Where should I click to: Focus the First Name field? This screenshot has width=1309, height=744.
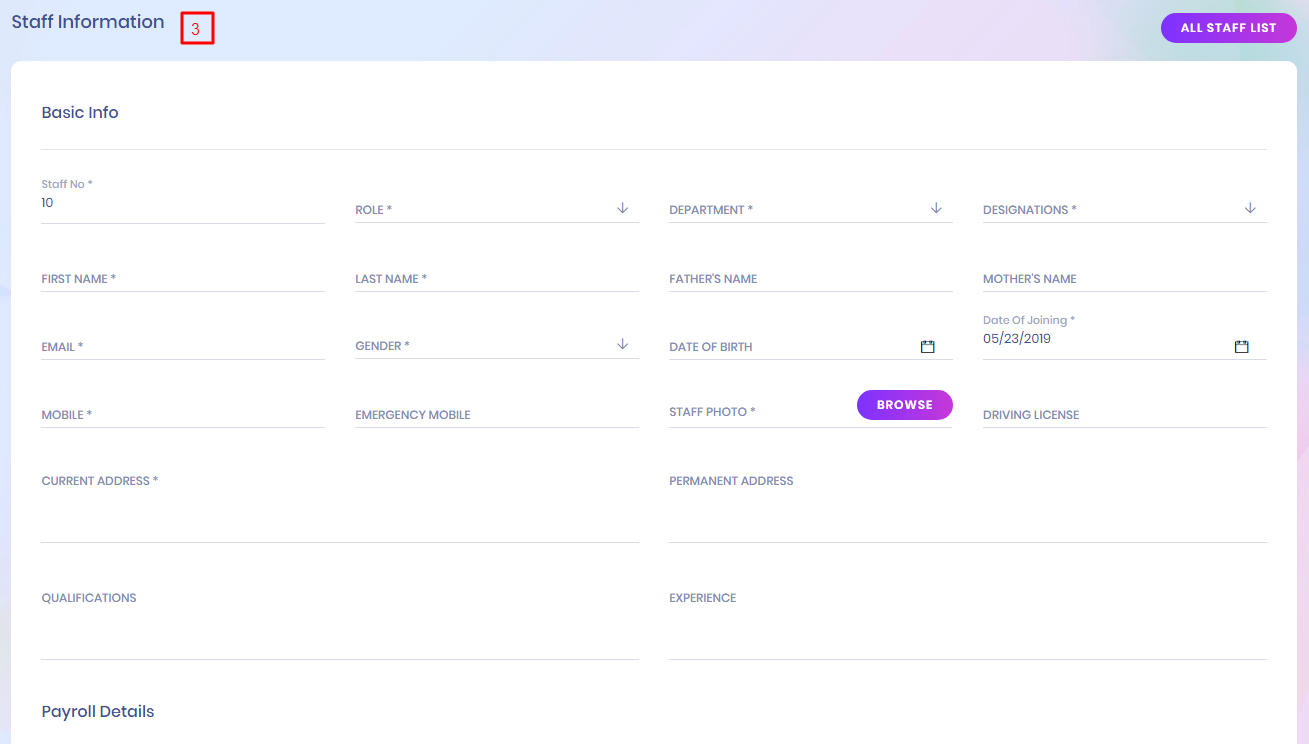click(182, 279)
